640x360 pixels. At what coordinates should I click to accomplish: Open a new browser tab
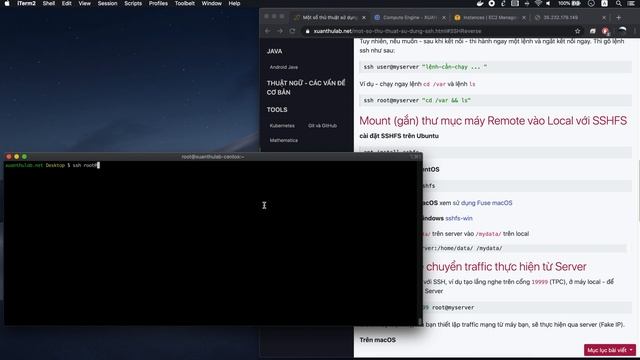click(x=618, y=18)
